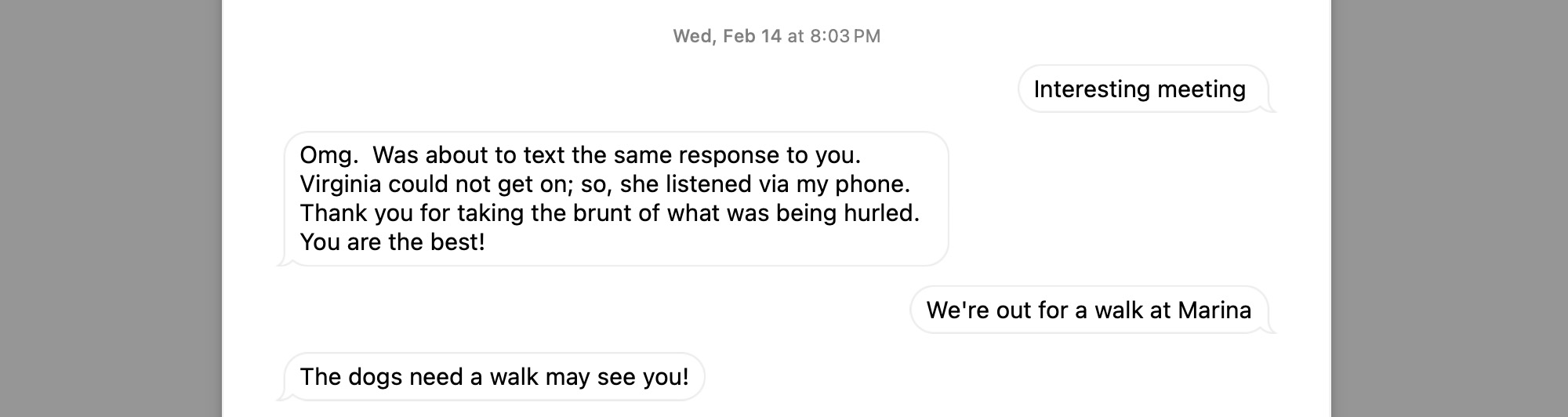Click the line starting "Virginia could not get on"
Image resolution: width=1568 pixels, height=417 pixels.
click(604, 184)
